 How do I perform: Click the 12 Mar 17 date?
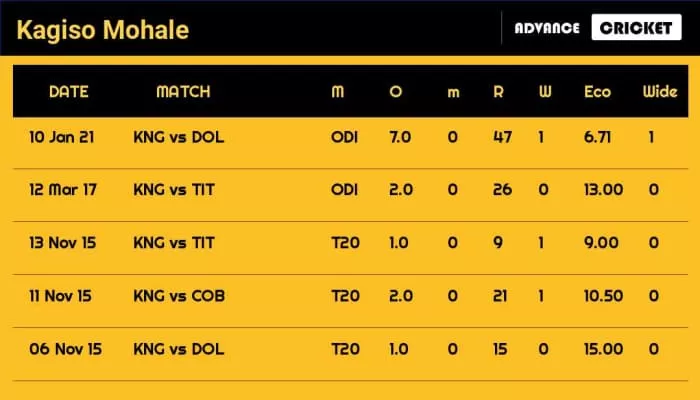tap(65, 190)
